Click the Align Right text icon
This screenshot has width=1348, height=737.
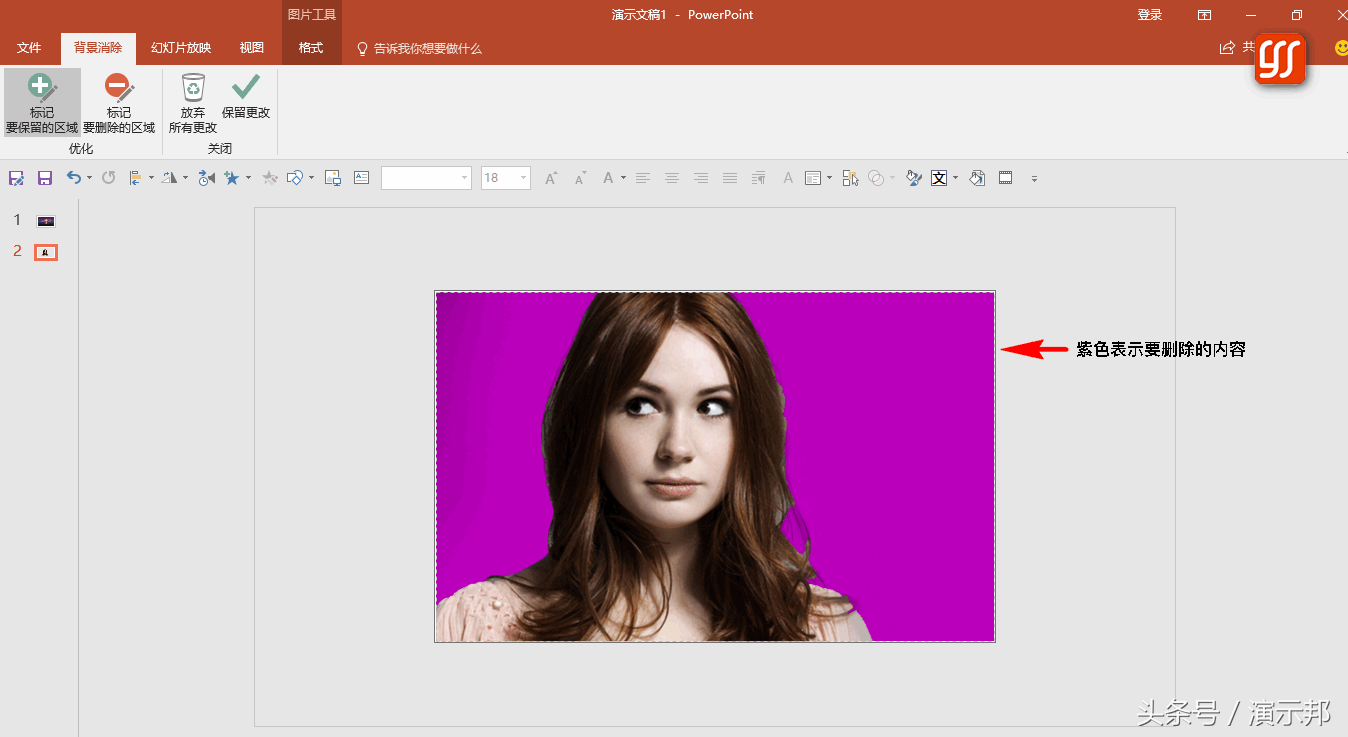[701, 178]
